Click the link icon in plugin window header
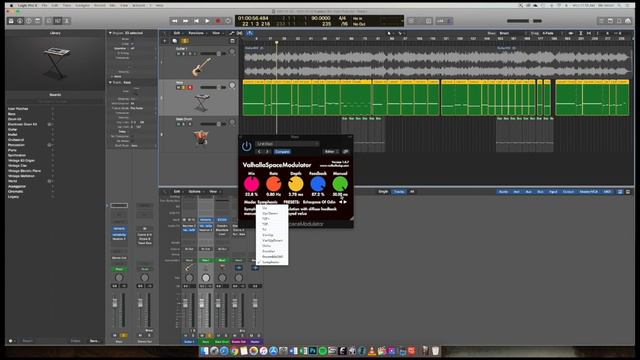 click(346, 151)
